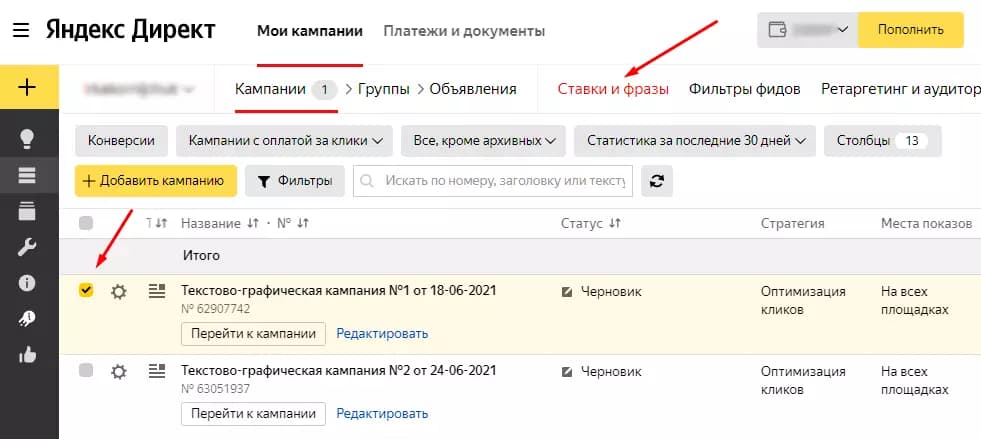Click Оптимизация кликов strategy of campaign №1
Viewport: 981px width, 439px height.
point(803,301)
